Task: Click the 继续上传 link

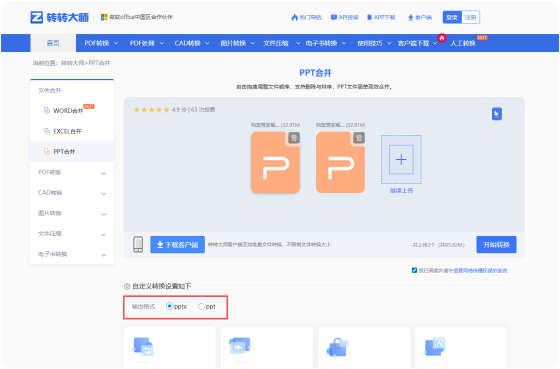Action: point(401,190)
